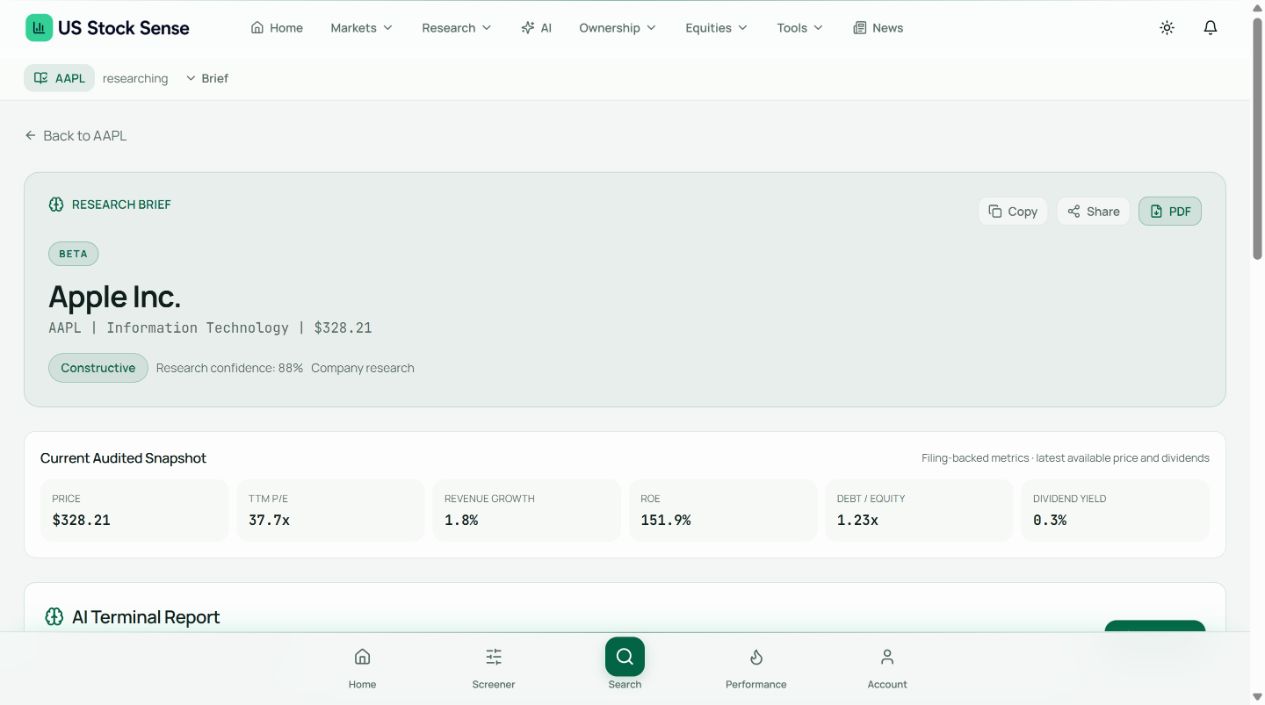Select the PRICE $328.21 metric card
The height and width of the screenshot is (705, 1265).
click(x=135, y=510)
